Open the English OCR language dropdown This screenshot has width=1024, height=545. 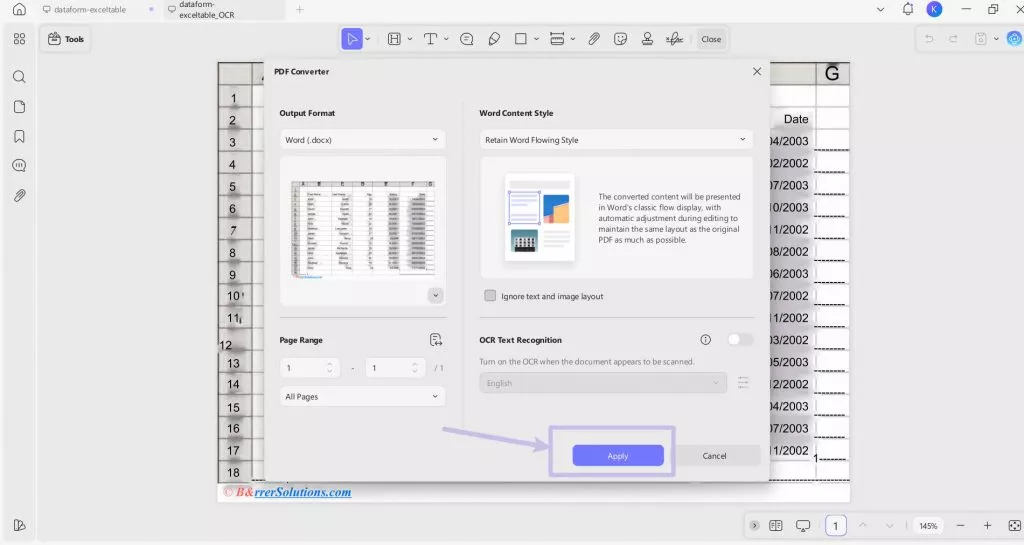pyautogui.click(x=603, y=383)
